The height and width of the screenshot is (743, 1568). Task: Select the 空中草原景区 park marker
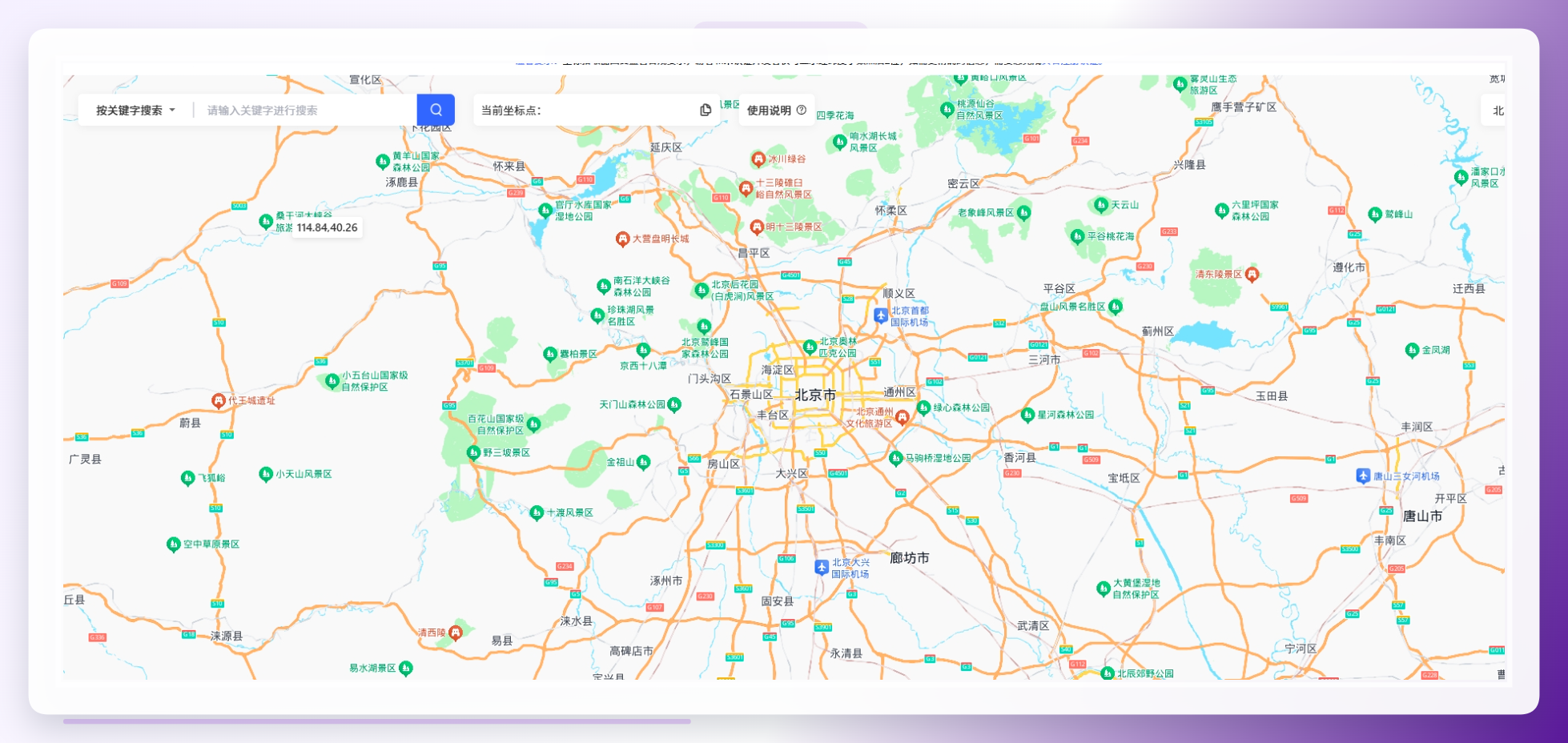point(173,544)
